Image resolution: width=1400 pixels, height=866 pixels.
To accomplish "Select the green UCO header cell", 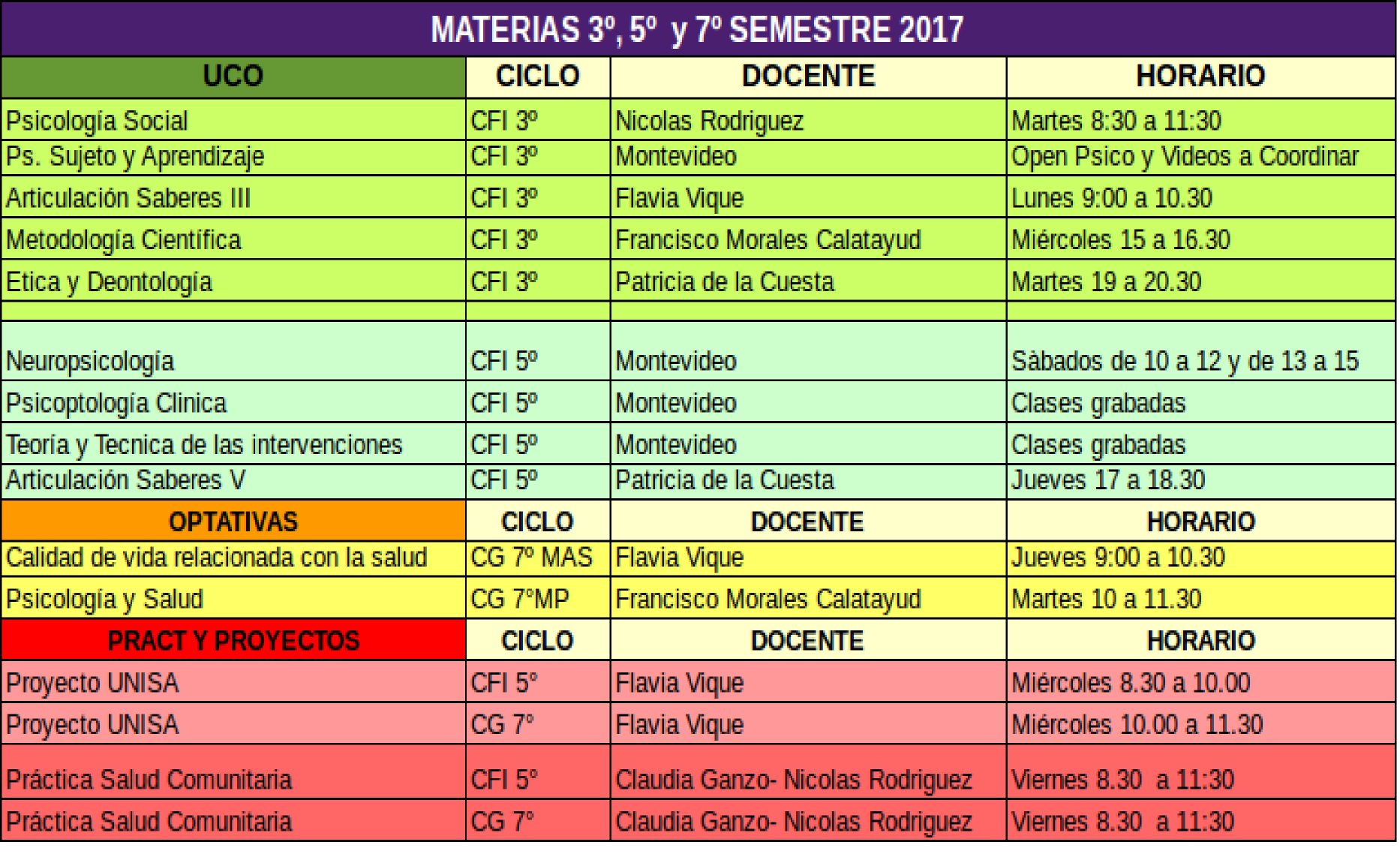I will click(233, 77).
